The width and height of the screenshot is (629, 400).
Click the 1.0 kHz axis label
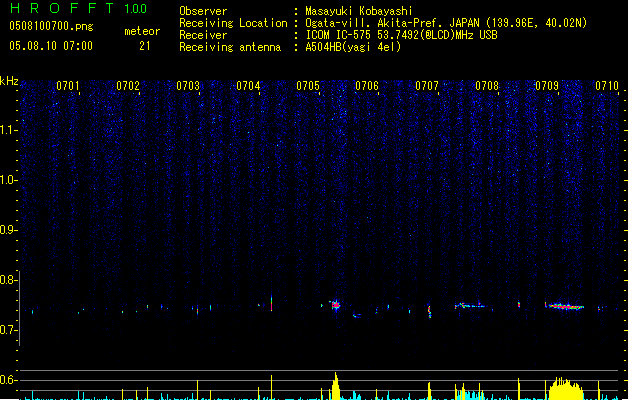coord(9,180)
